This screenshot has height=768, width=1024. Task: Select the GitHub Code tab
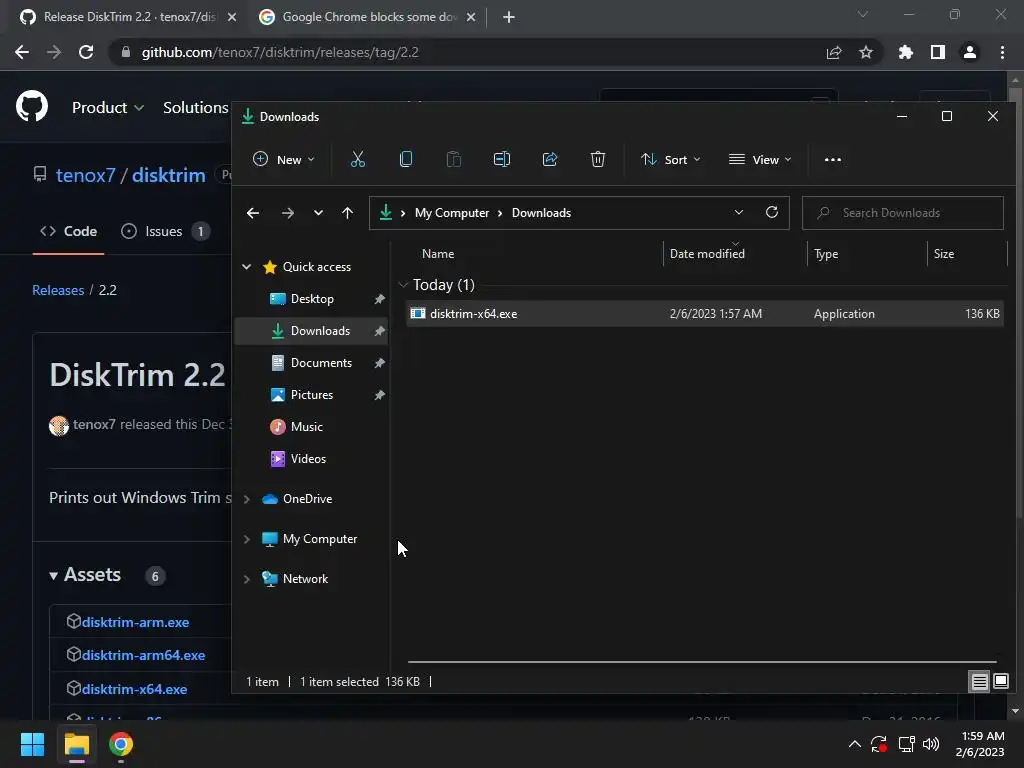coord(69,231)
